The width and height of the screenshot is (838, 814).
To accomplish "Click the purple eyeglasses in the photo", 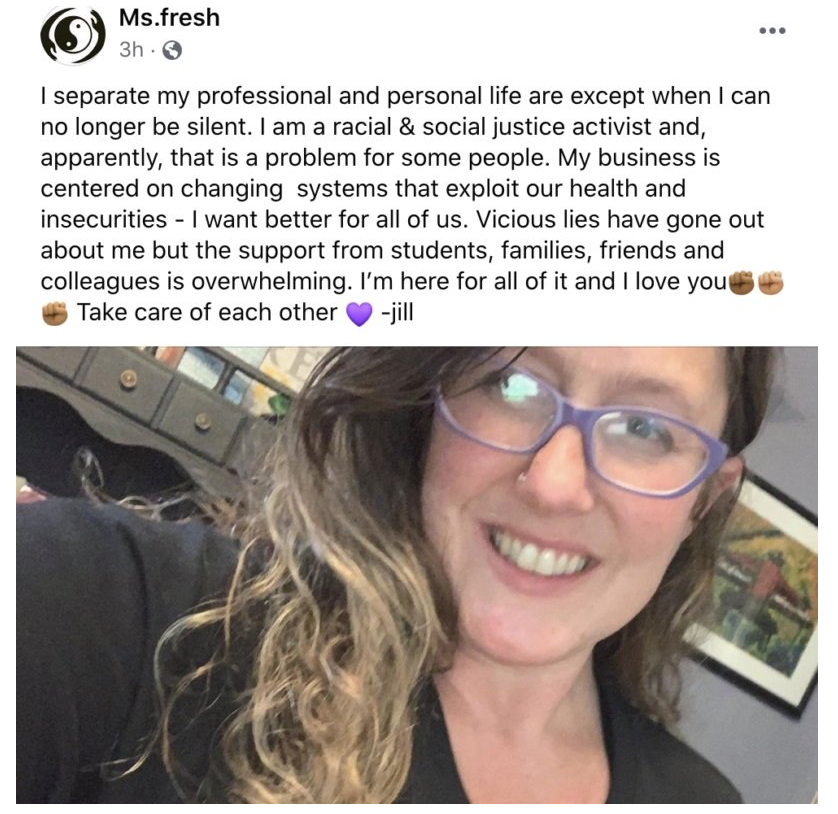I will tap(580, 428).
